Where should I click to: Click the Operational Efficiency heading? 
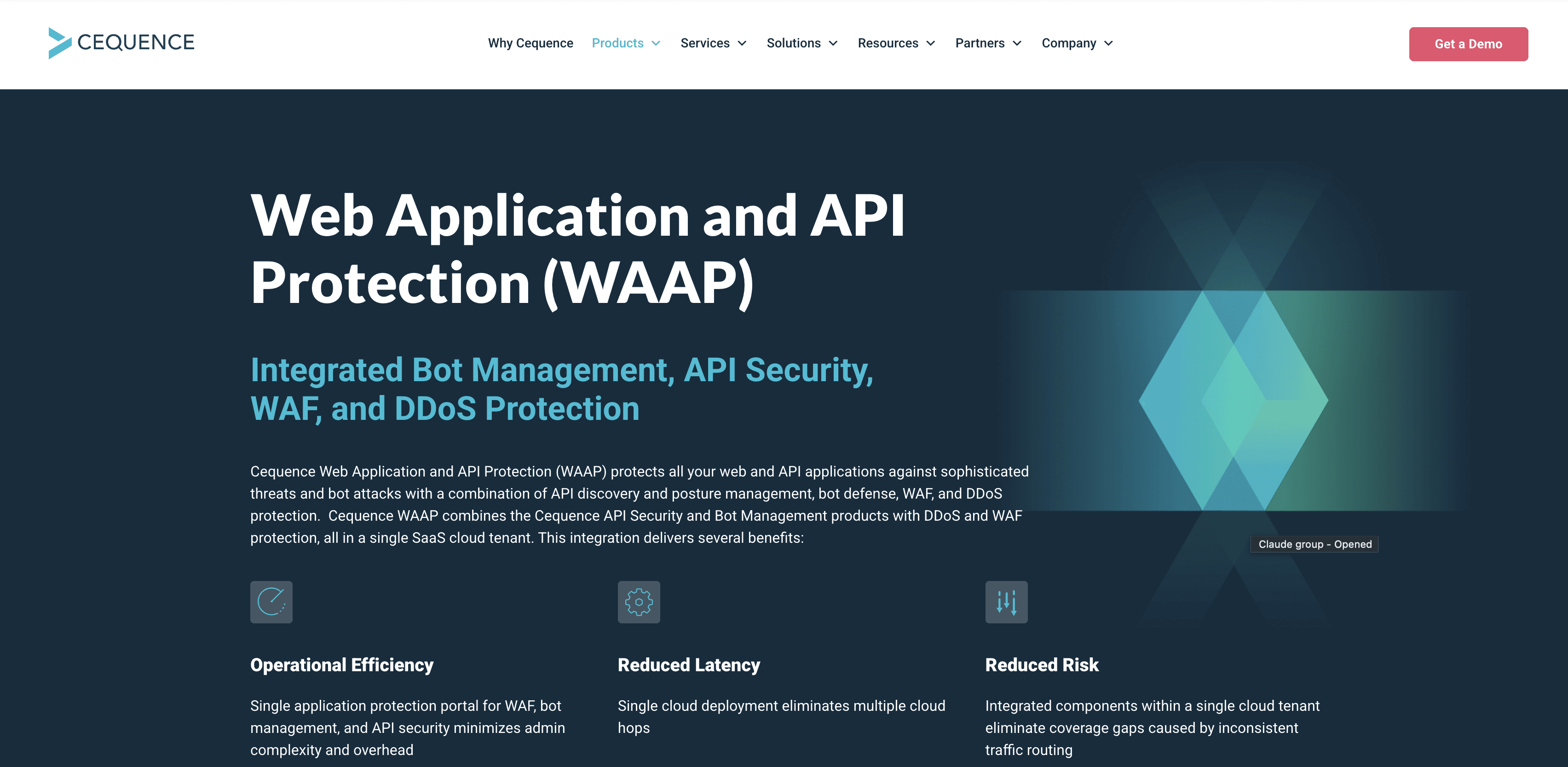(x=341, y=665)
